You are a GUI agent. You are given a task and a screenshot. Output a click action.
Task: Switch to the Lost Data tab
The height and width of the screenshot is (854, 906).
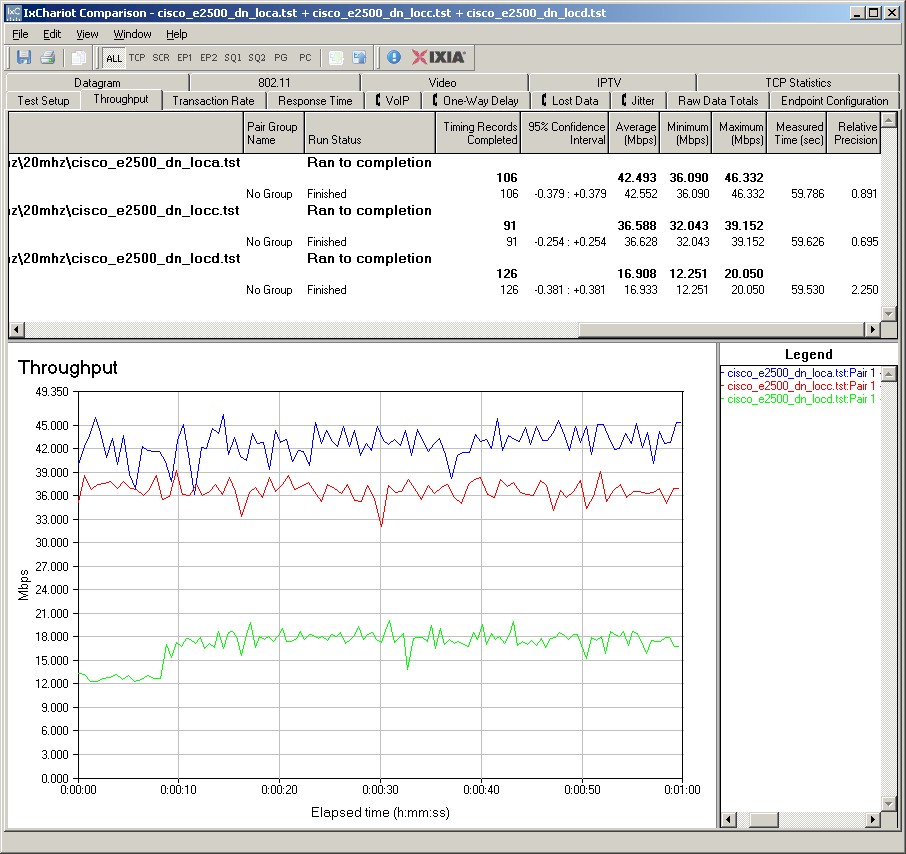point(570,101)
